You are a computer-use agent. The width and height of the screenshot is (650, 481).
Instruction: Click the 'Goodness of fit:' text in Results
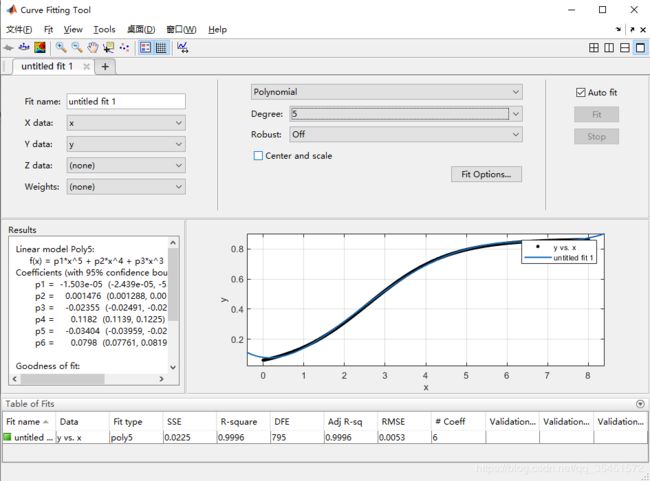[48, 366]
